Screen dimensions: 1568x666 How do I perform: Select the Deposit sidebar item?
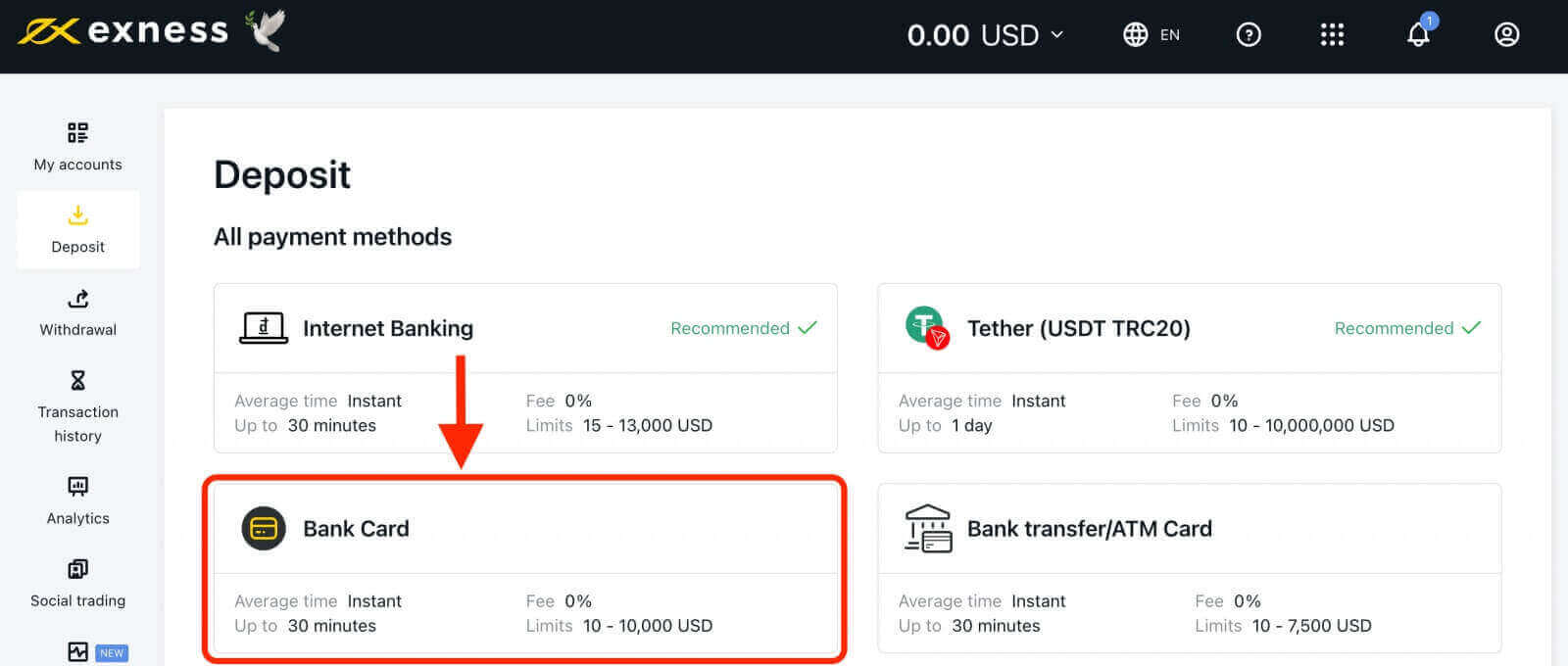pos(78,229)
